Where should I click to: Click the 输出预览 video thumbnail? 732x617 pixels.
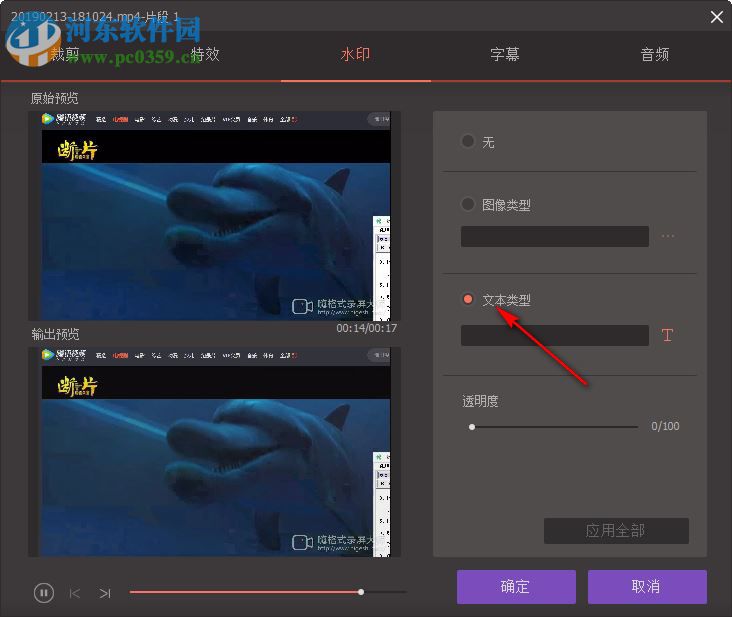(x=215, y=452)
